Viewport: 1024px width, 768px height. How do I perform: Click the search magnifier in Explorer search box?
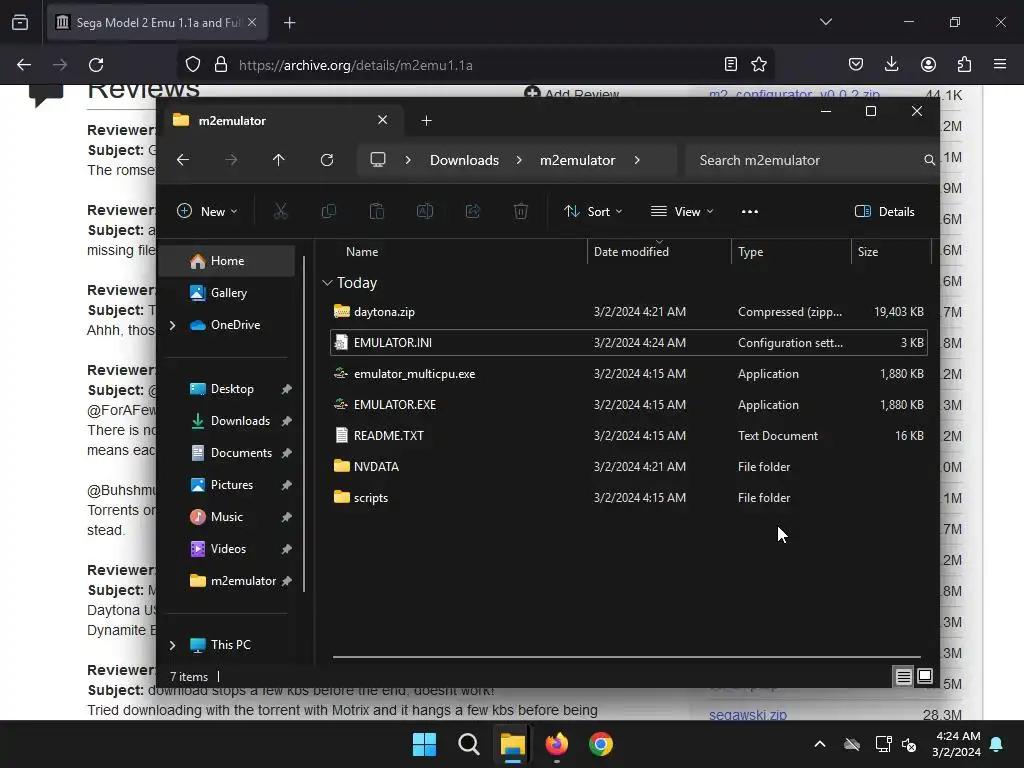tap(929, 160)
